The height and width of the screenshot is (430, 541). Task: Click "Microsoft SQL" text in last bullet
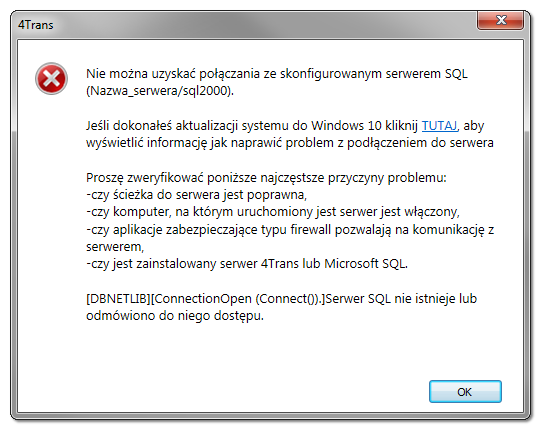[x=365, y=264]
